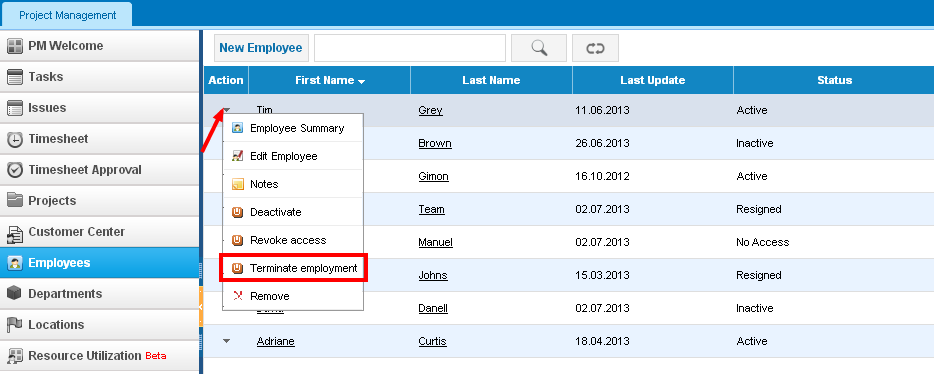Collapse the sidebar with orange handle
934x374 pixels.
point(201,306)
